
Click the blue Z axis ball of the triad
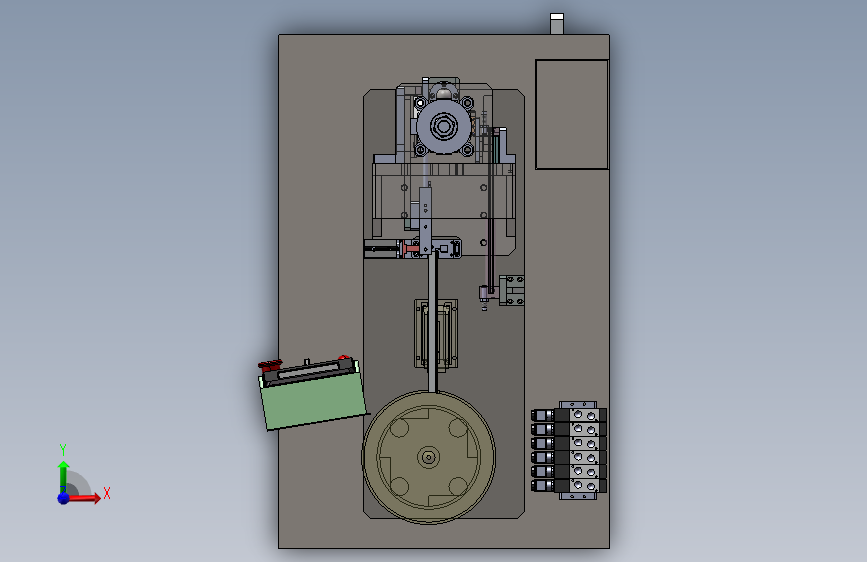coord(64,498)
